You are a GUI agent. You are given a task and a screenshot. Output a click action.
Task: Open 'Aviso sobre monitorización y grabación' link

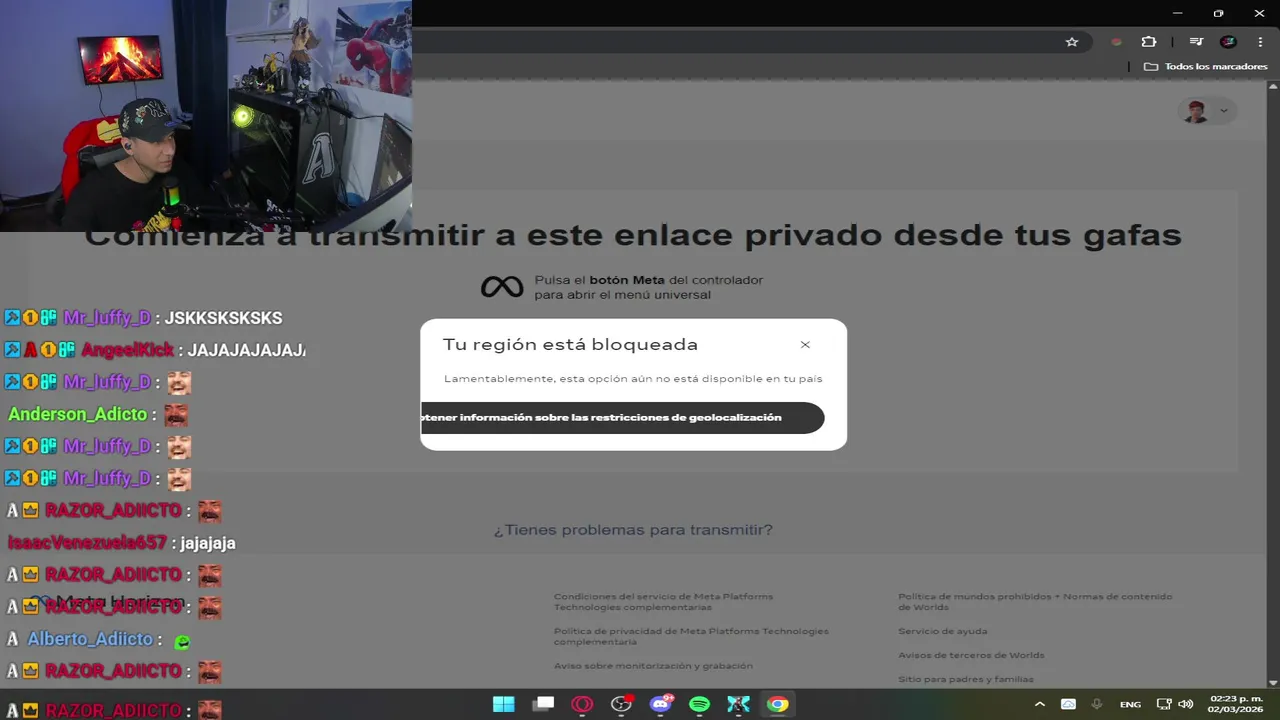click(x=653, y=666)
